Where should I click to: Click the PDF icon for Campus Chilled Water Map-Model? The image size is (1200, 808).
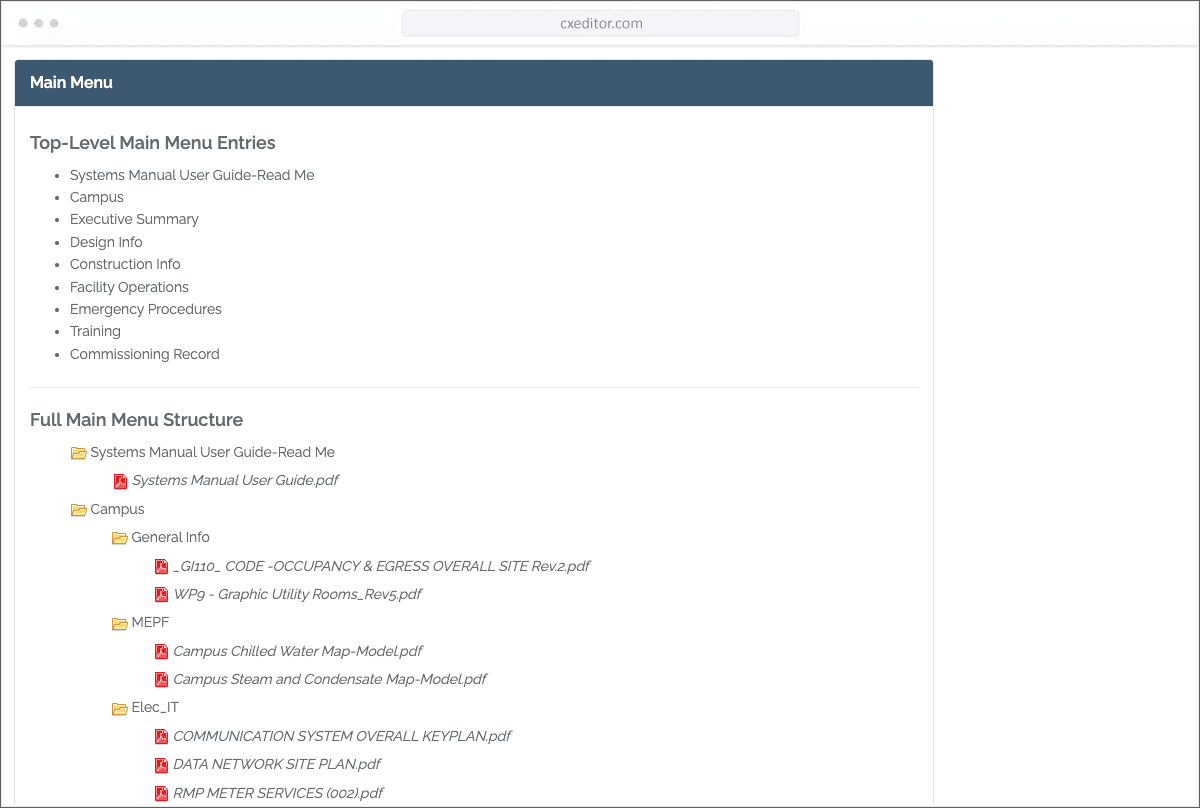tap(161, 652)
